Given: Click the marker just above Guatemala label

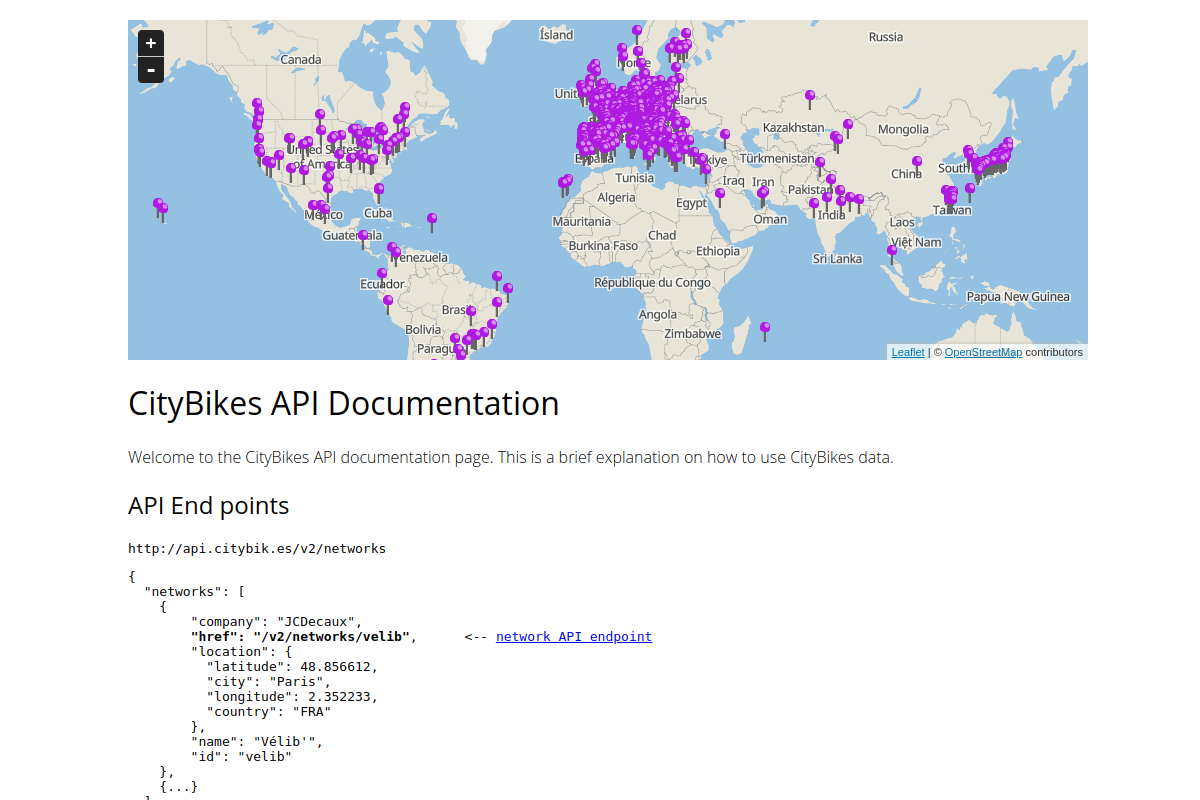Looking at the screenshot, I should 363,239.
